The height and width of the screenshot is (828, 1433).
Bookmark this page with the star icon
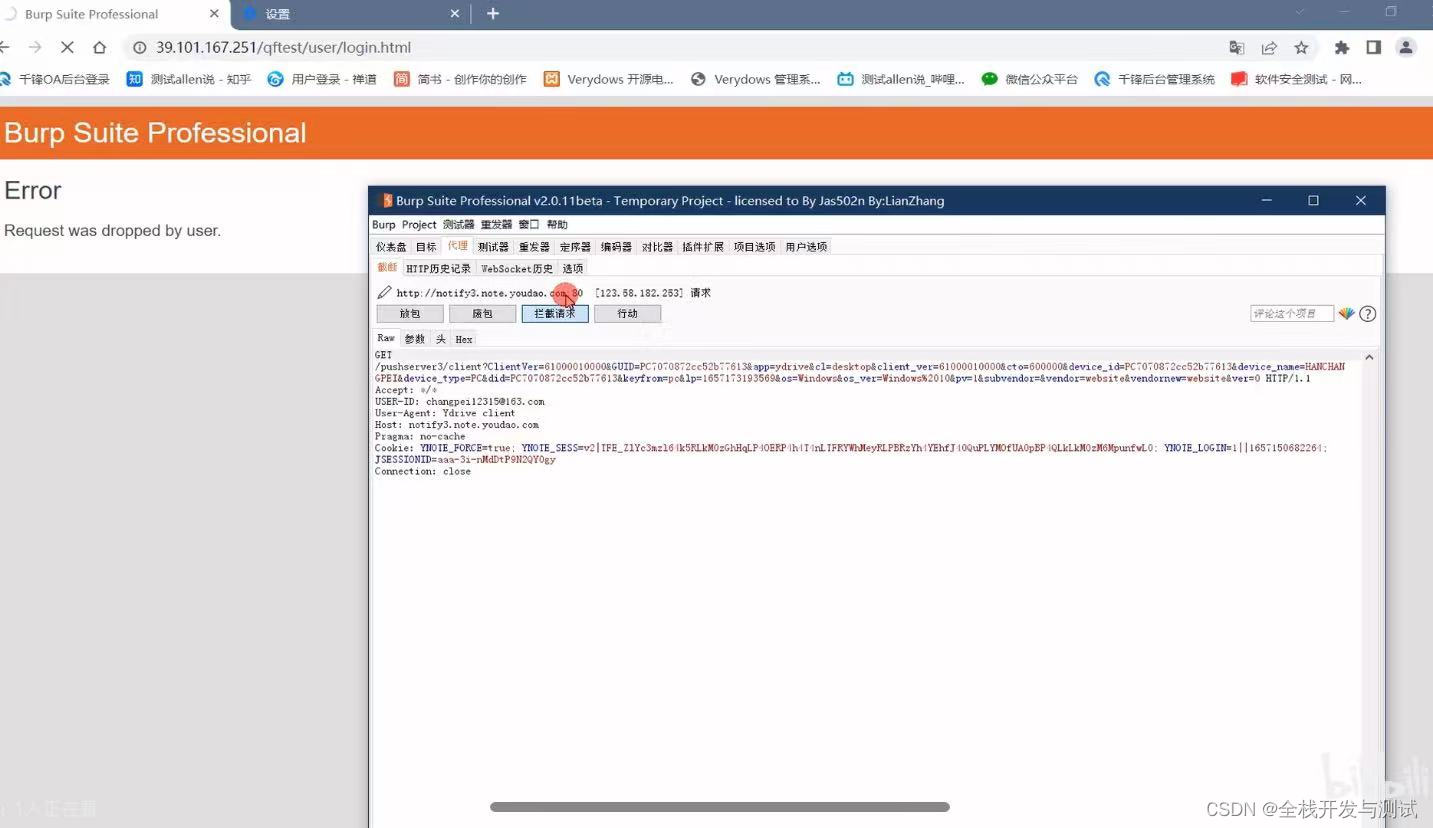pyautogui.click(x=1301, y=47)
